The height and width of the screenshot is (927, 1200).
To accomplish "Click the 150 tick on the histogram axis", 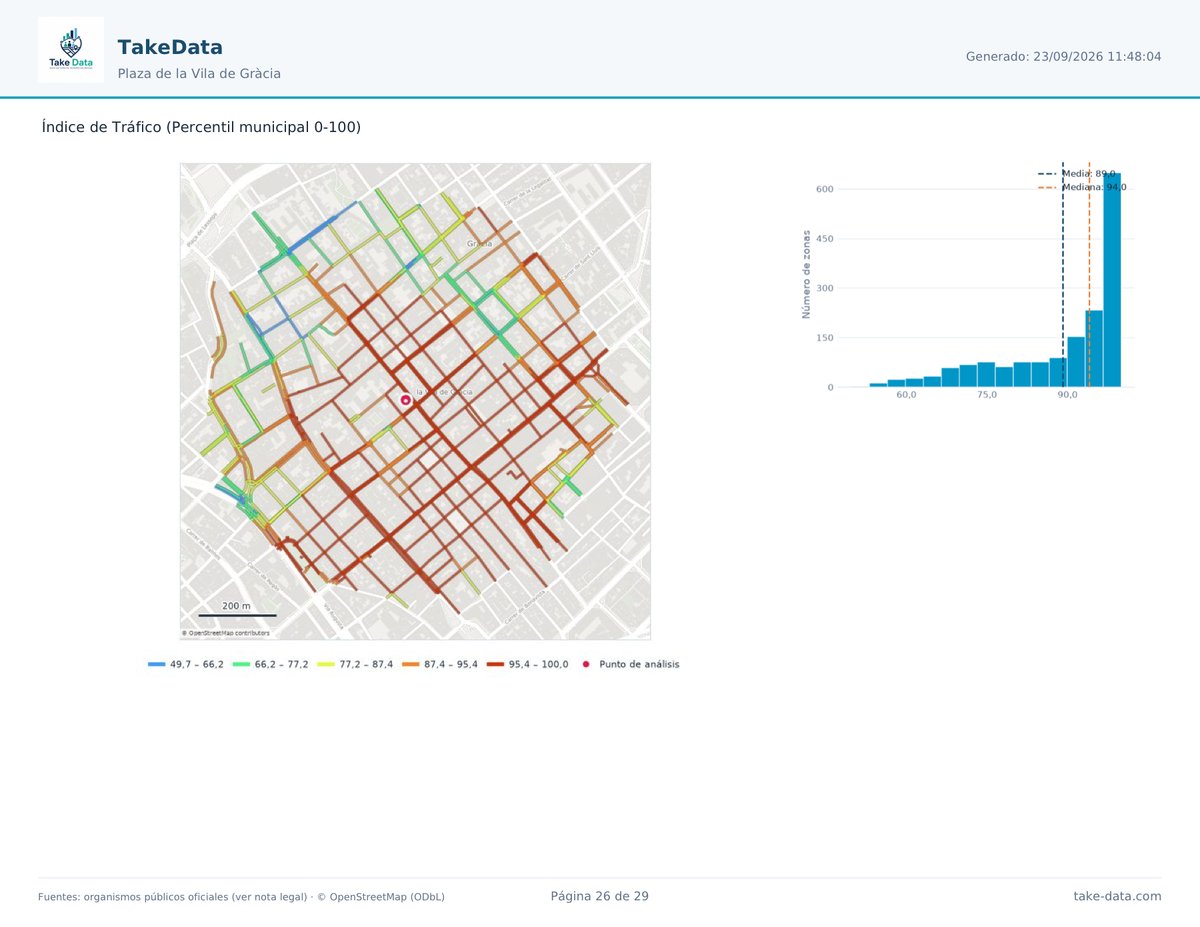I will point(825,338).
